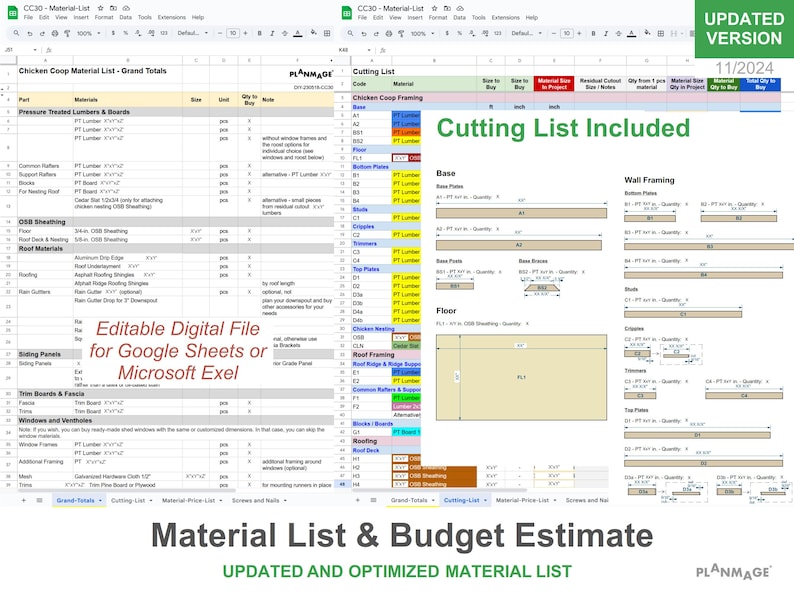This screenshot has width=794, height=595.
Task: Click the text color button in the right toolbar
Action: point(631,33)
